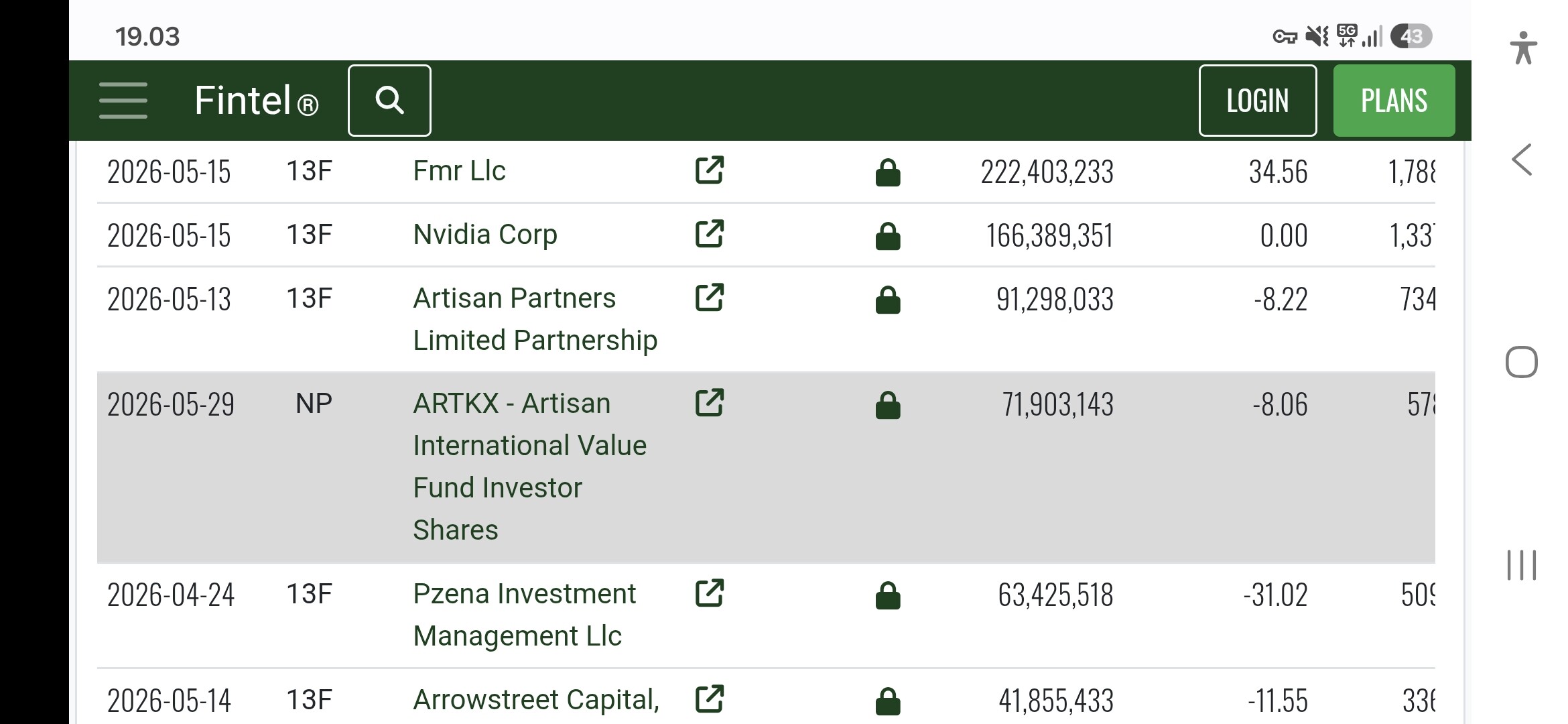Tap the Android back navigation arrow

[x=1522, y=160]
